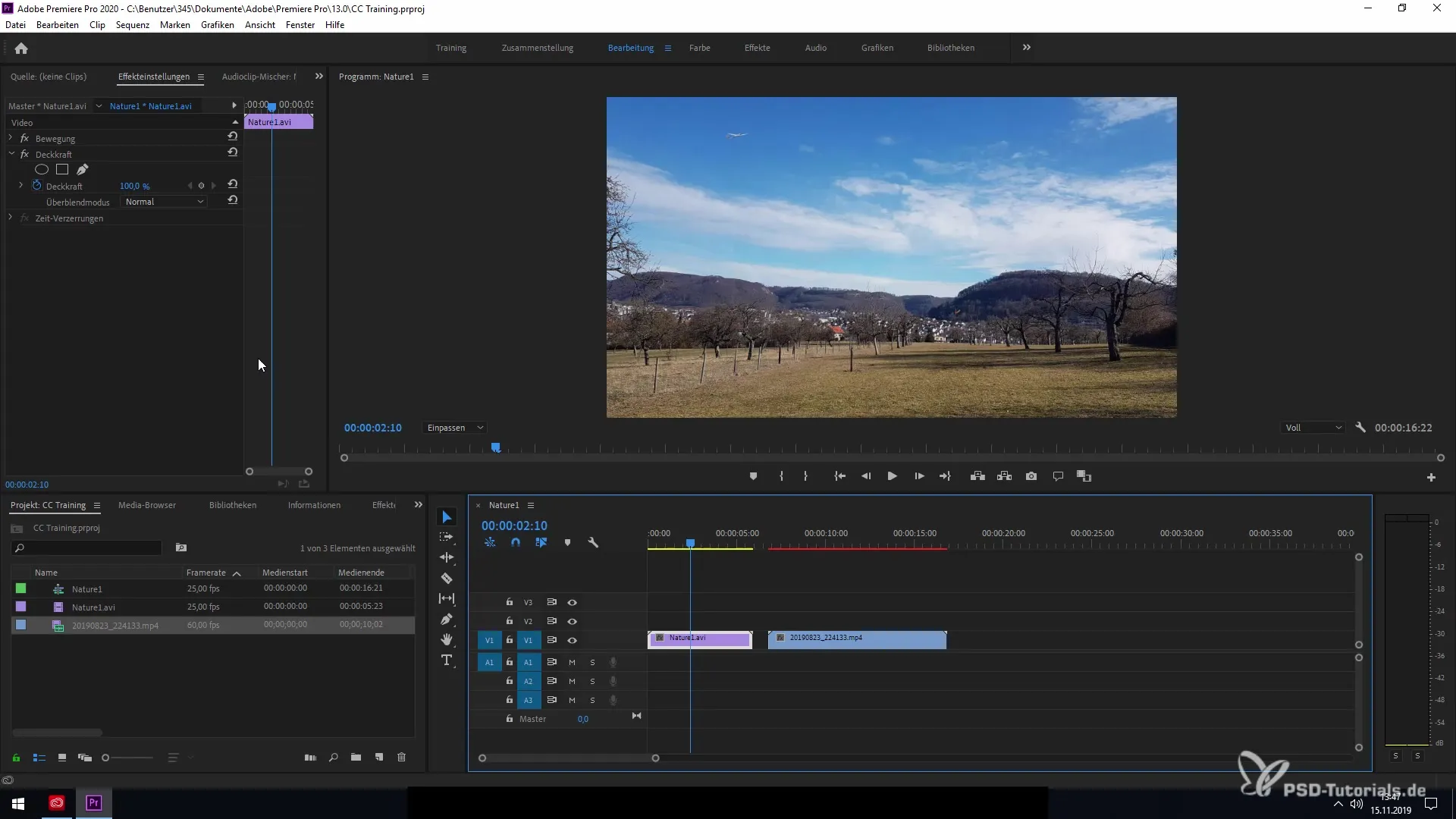Select the Hand tool
1456x819 pixels.
pyautogui.click(x=447, y=640)
